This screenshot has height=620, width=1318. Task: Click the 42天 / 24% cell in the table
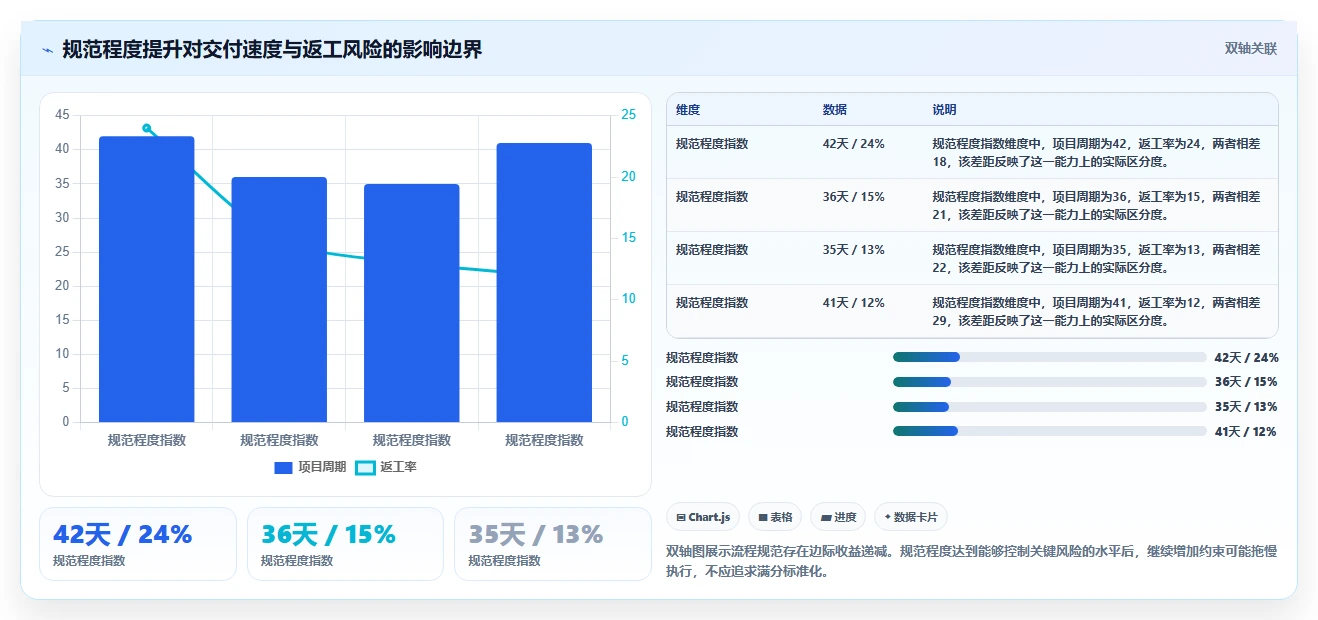point(854,144)
